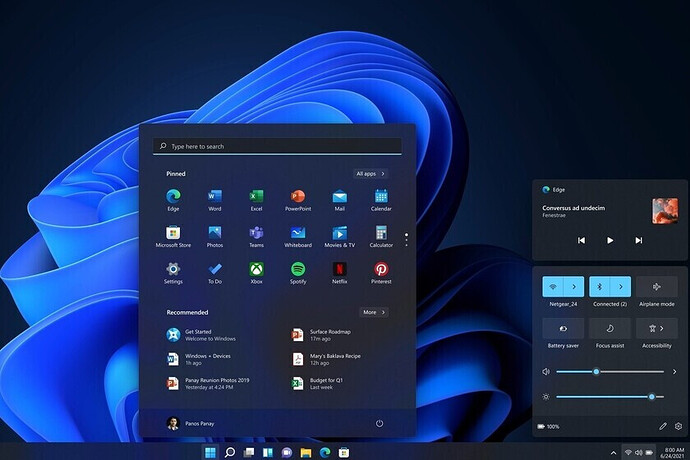Open the Mail app

point(339,200)
